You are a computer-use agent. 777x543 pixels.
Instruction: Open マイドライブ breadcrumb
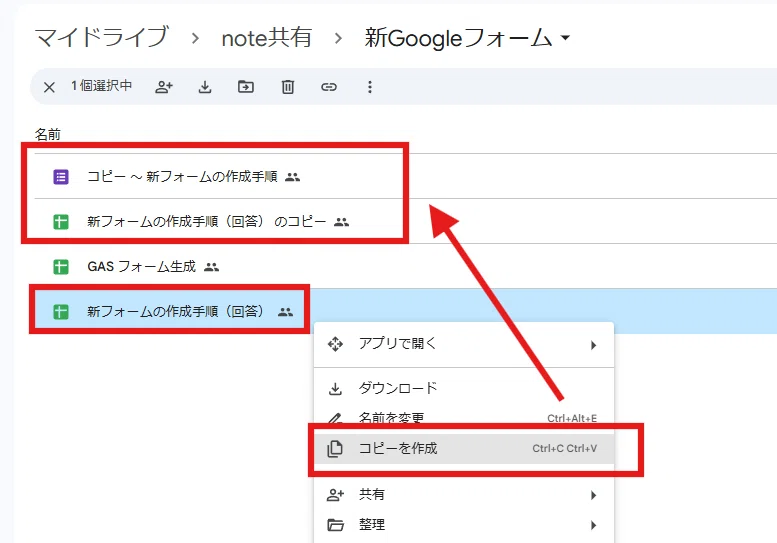point(102,37)
